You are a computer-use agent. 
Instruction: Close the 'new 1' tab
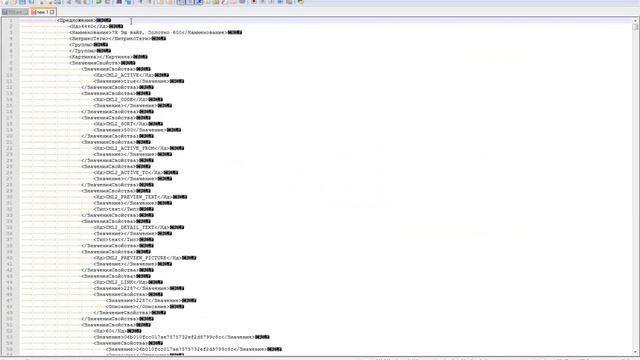point(52,12)
